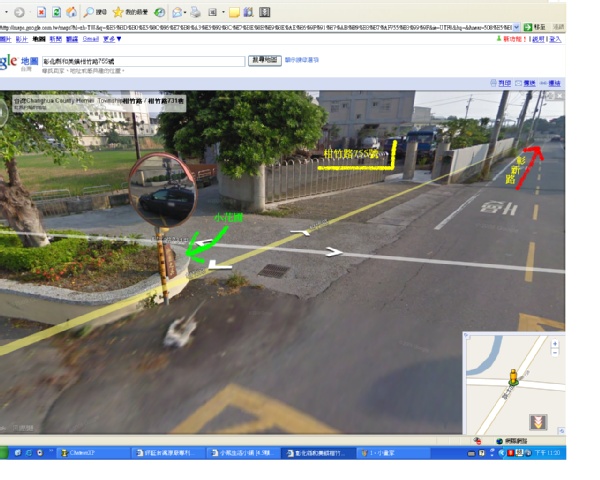Open the browser Search magnifier
The width and height of the screenshot is (600, 480).
click(88, 12)
